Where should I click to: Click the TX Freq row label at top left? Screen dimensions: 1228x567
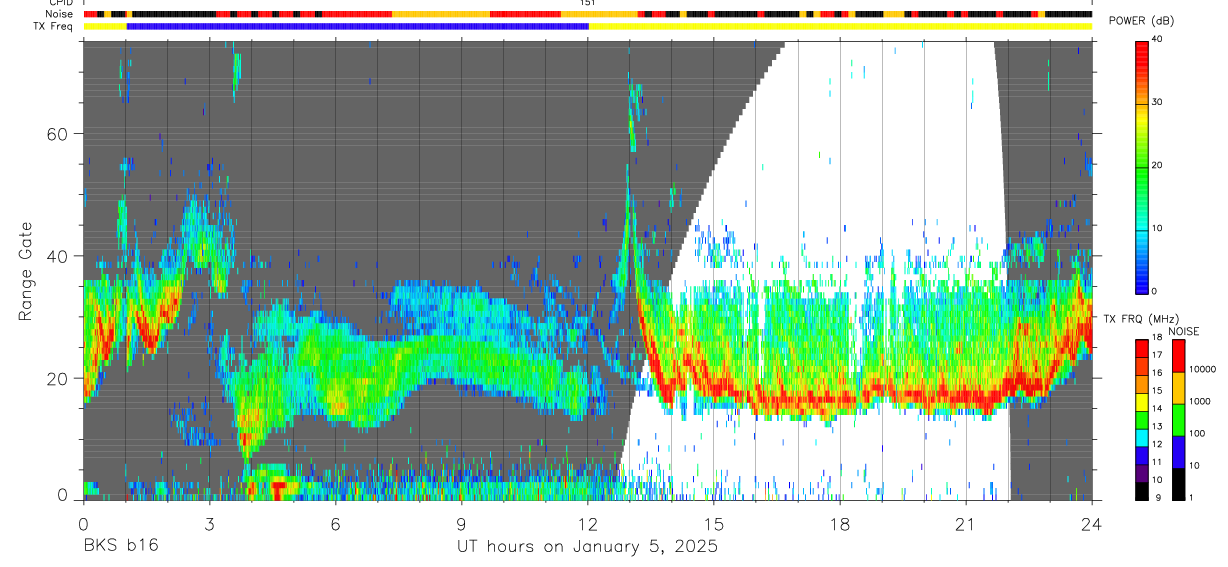(x=54, y=26)
